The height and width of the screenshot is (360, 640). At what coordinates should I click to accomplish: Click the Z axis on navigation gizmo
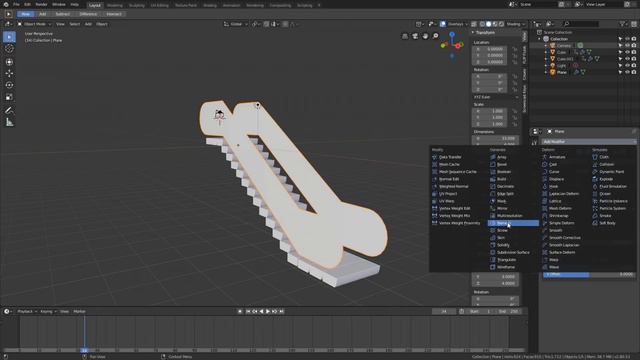click(452, 35)
